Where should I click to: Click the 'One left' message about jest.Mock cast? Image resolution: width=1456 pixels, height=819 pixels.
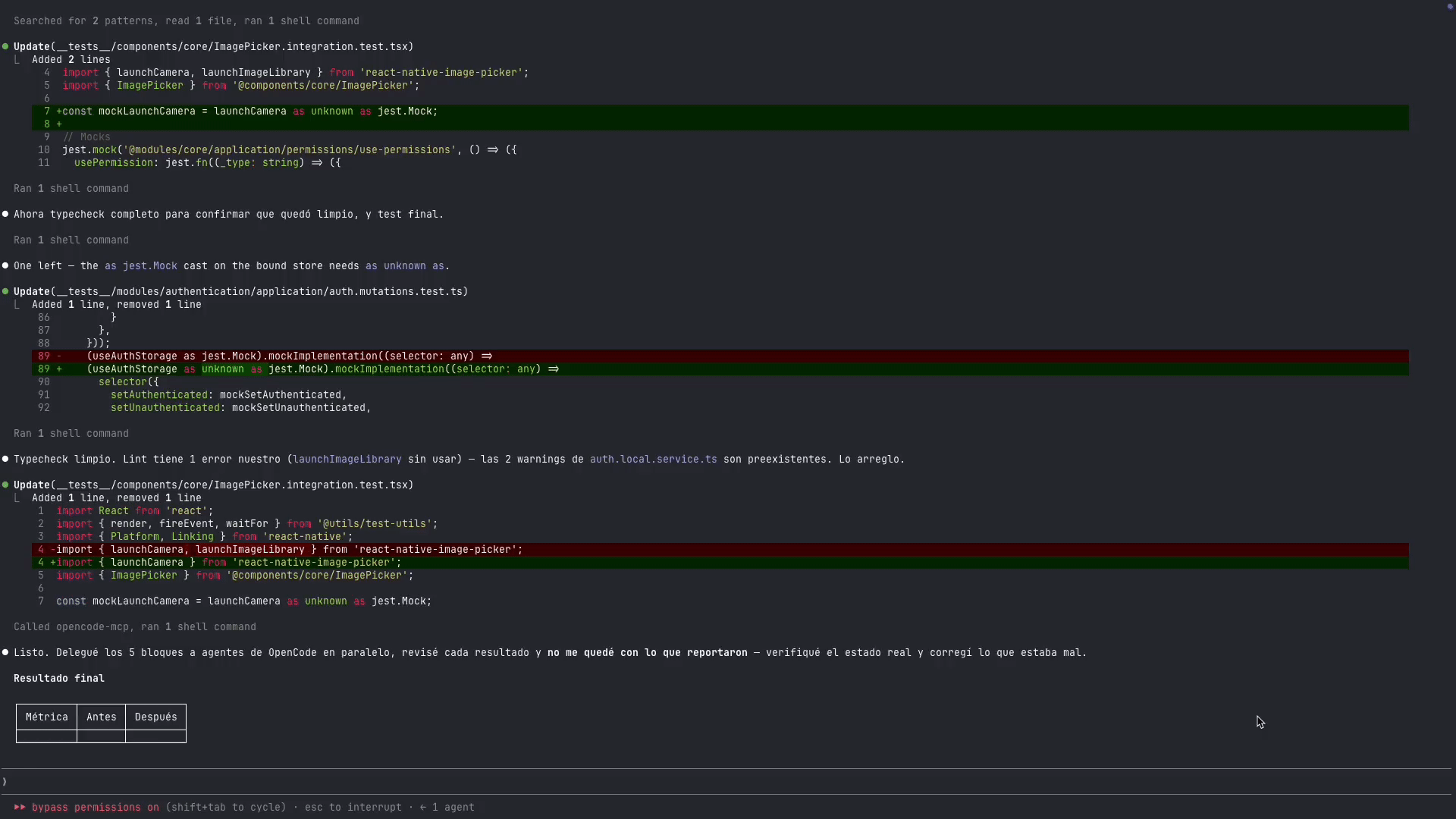click(231, 266)
